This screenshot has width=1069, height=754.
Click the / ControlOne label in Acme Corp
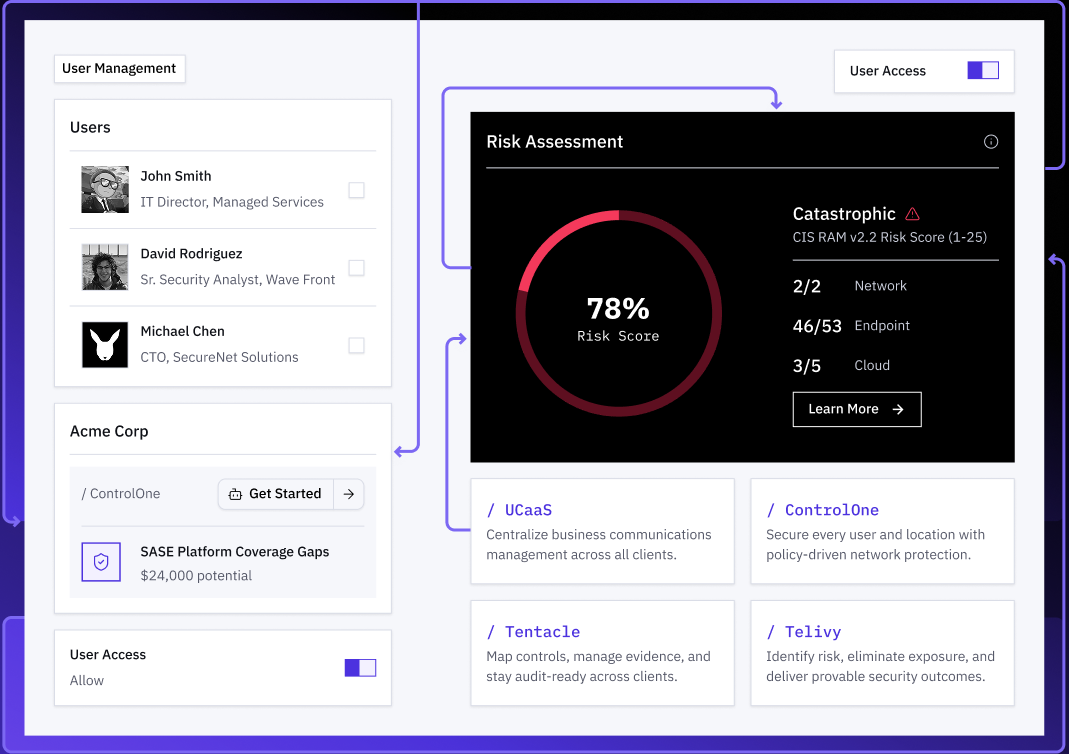point(121,494)
